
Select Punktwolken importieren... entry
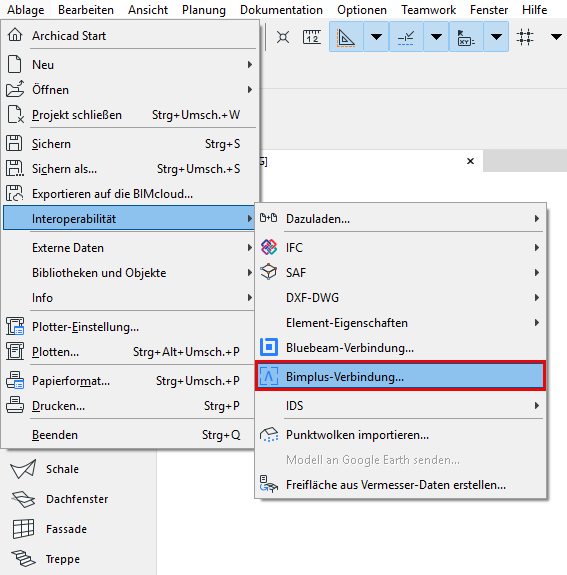point(400,435)
